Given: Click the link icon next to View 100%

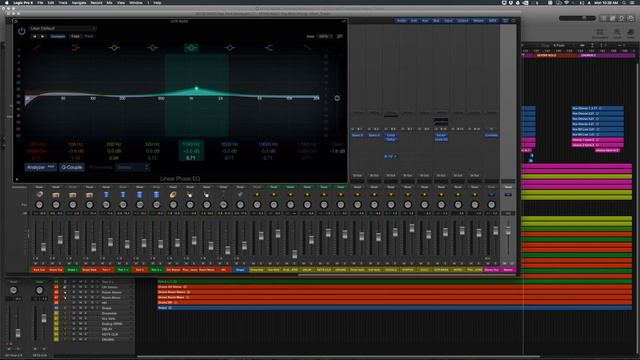Looking at the screenshot, I should coord(340,36).
